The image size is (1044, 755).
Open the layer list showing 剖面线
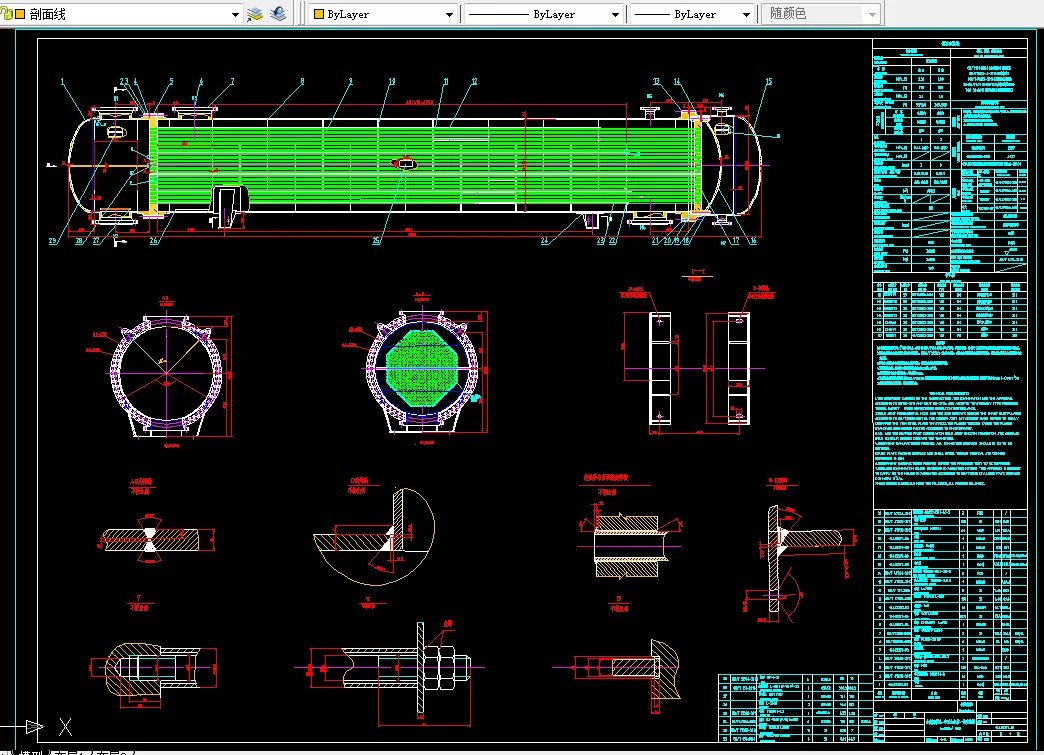point(235,14)
